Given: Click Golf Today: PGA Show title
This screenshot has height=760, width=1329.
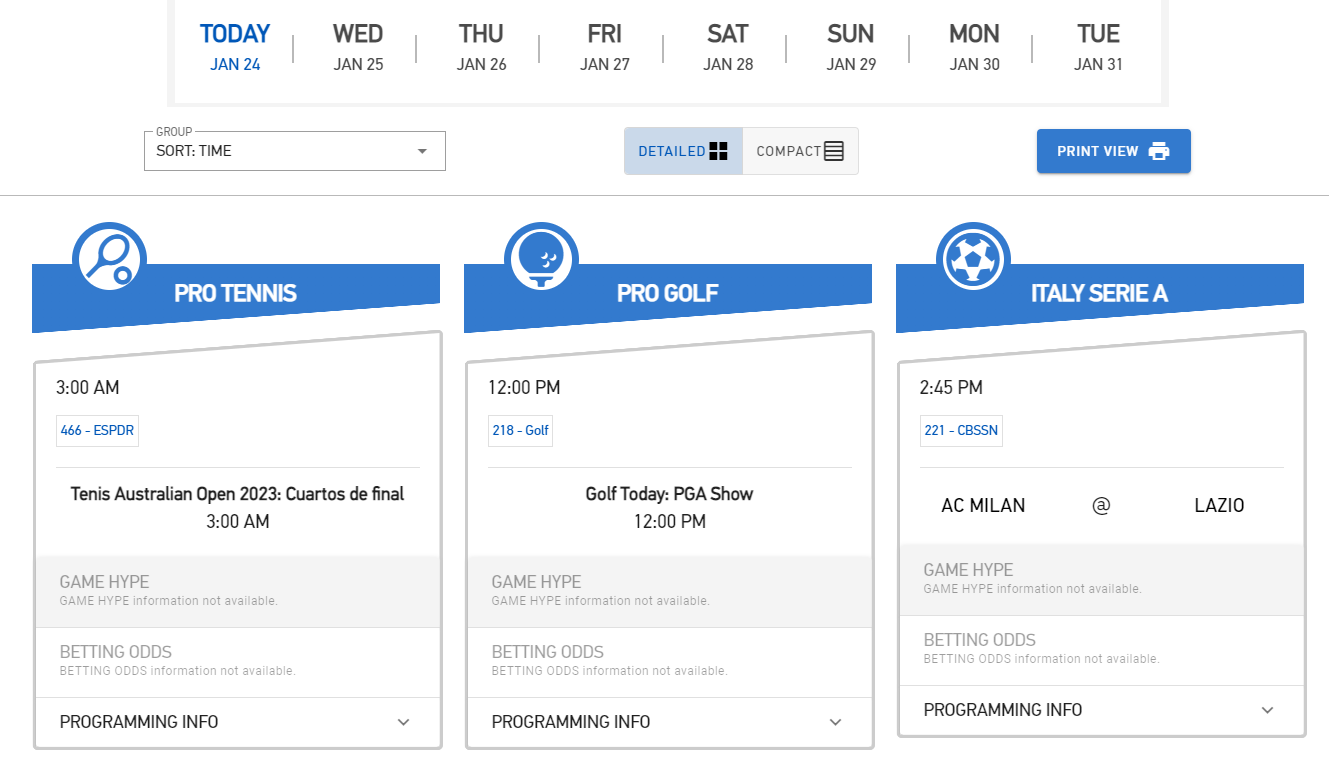Looking at the screenshot, I should (669, 494).
